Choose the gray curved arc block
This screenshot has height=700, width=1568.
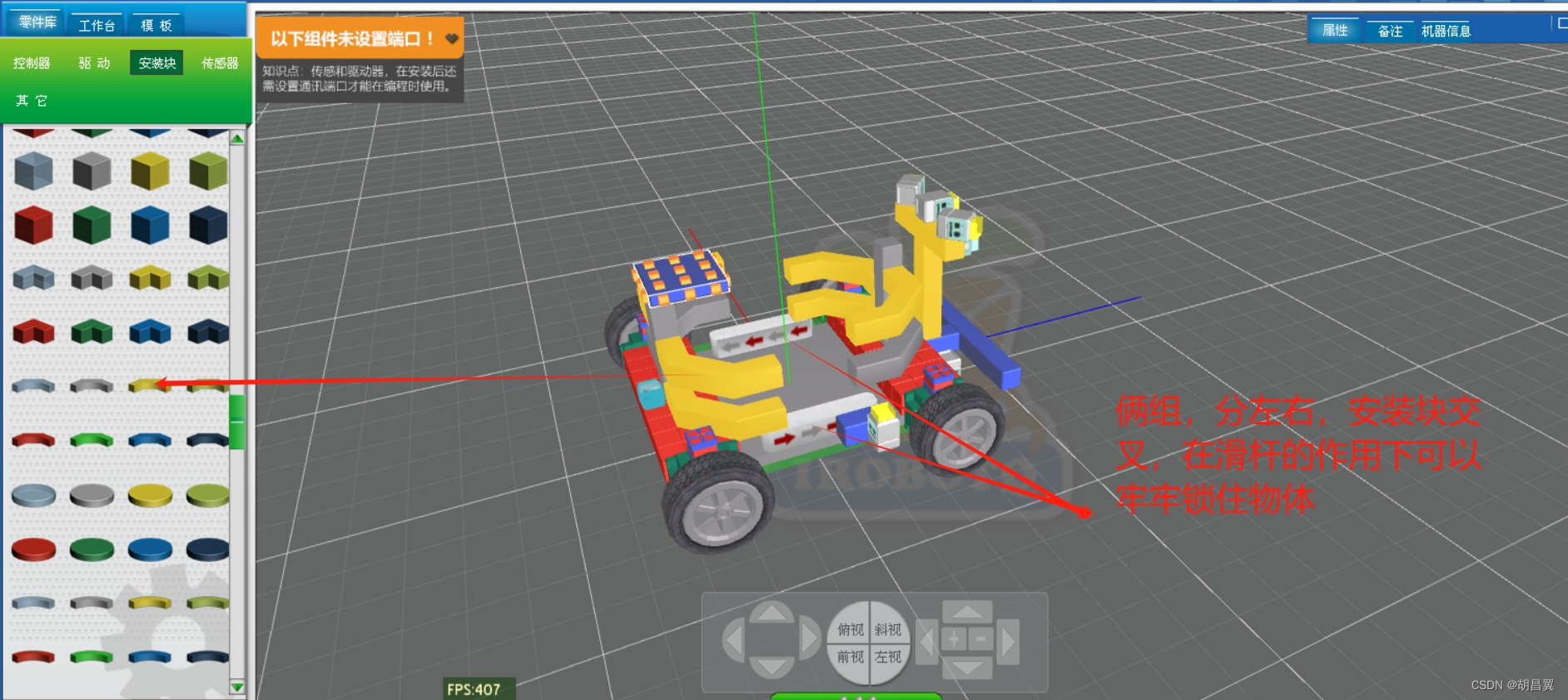(x=92, y=385)
